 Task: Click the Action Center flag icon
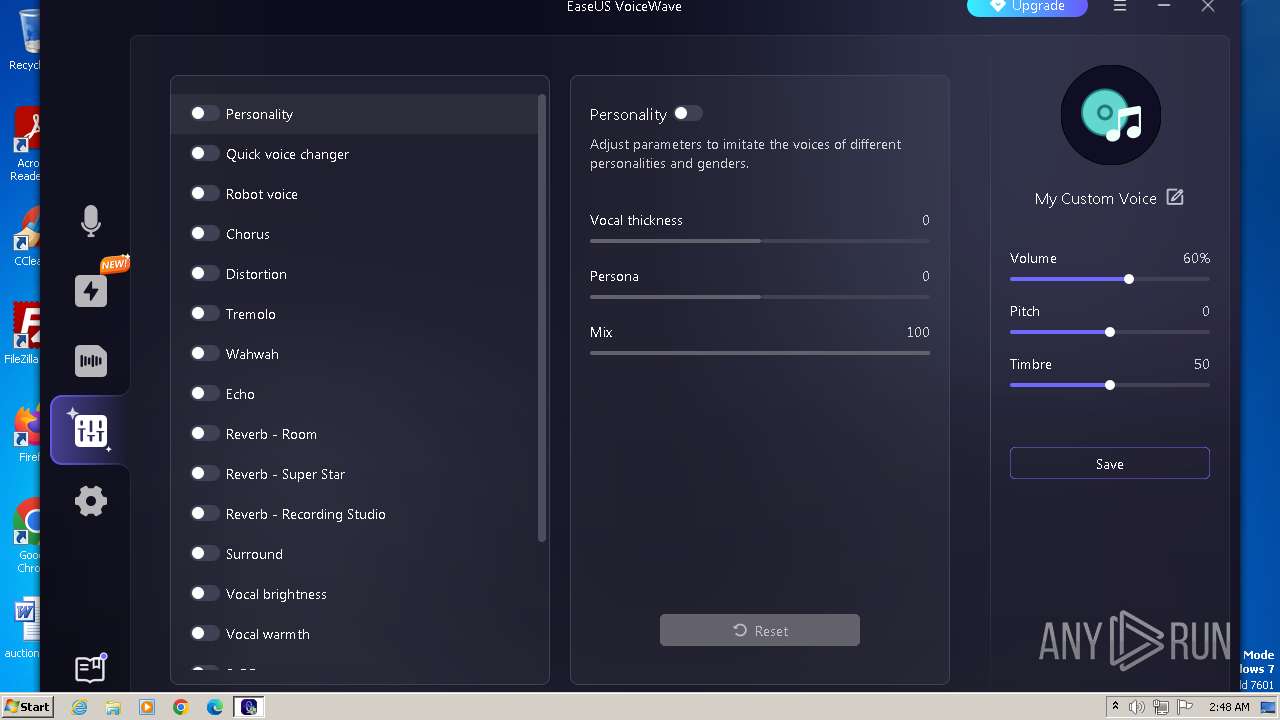(1183, 707)
